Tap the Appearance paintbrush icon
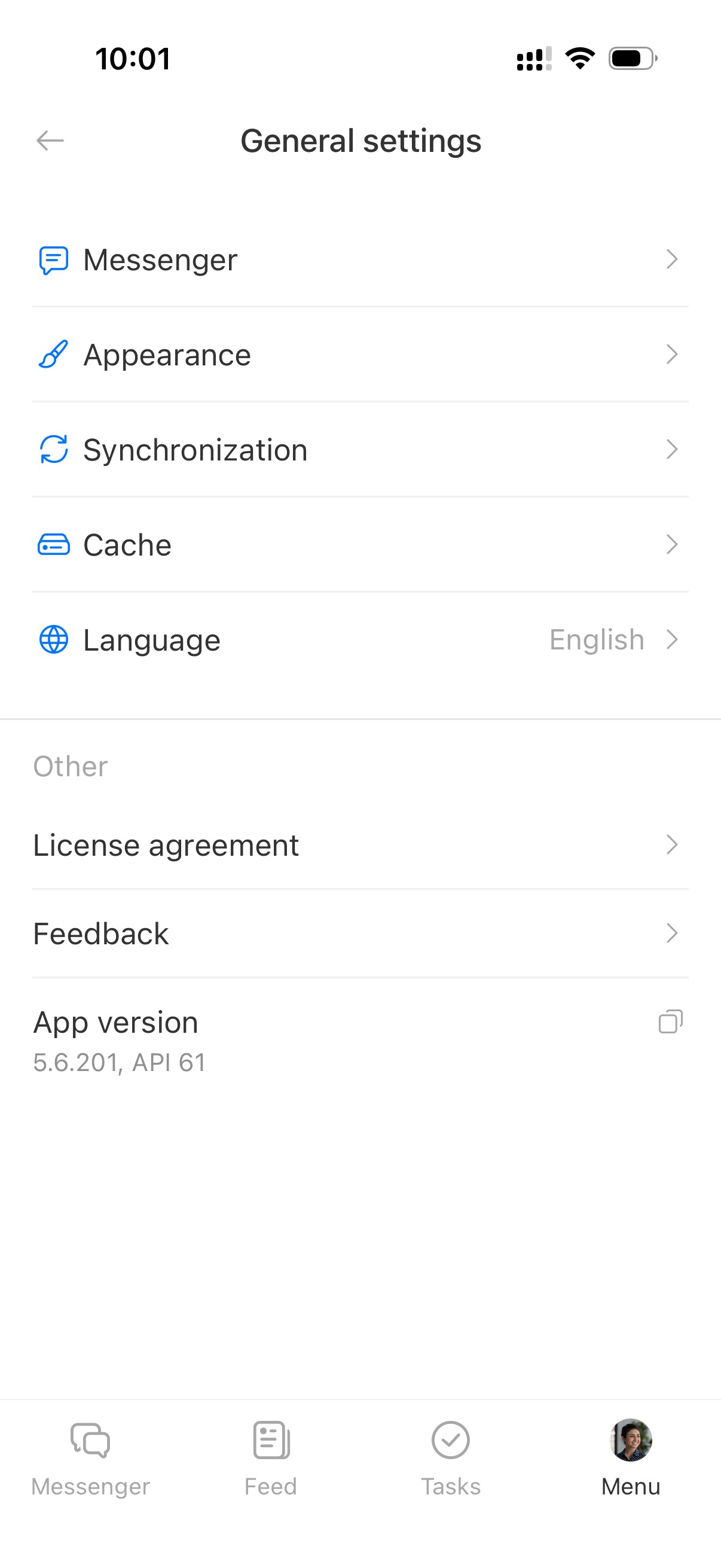Screen dimensions: 721x1568 tap(54, 355)
